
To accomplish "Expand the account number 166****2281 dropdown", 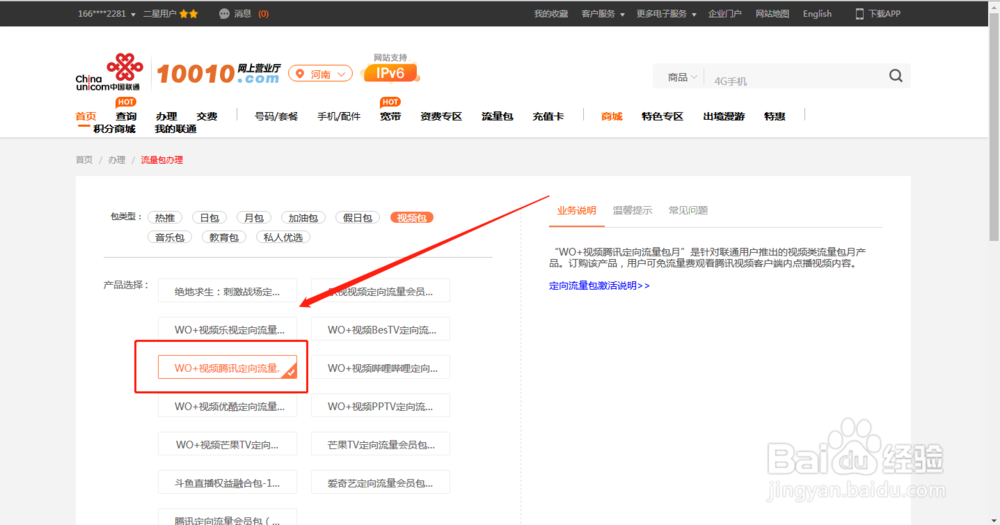I will pos(107,13).
